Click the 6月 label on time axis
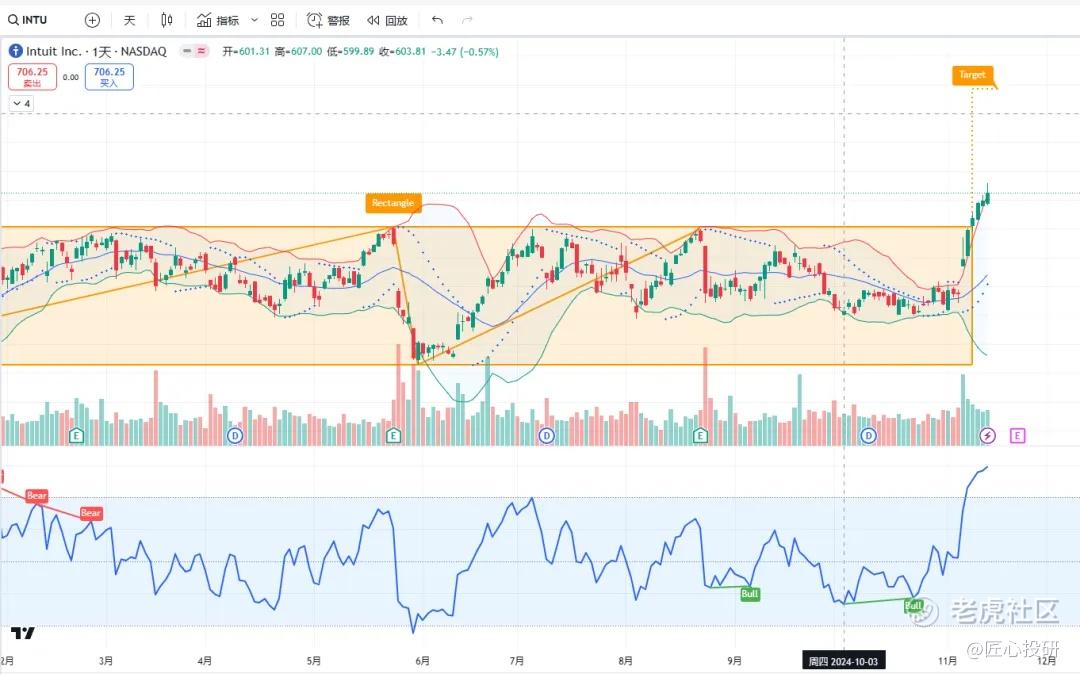Screen dimensions: 1080x674 [x=422, y=661]
